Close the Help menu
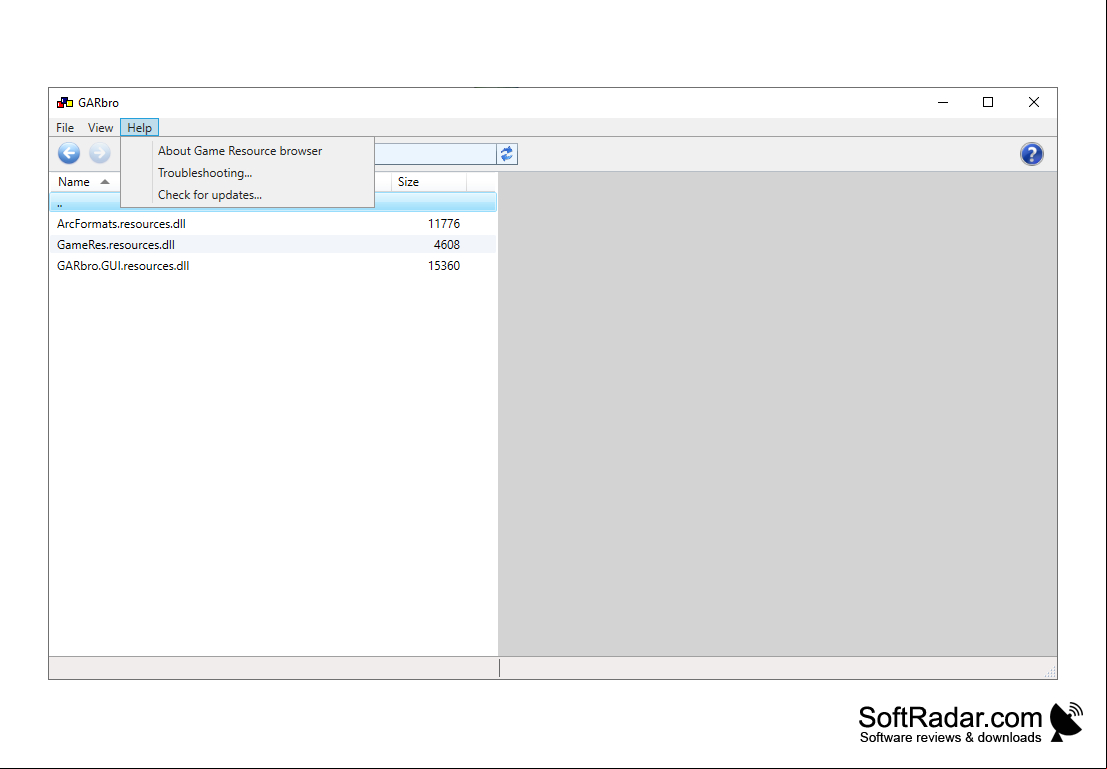Image resolution: width=1107 pixels, height=769 pixels. coord(139,128)
